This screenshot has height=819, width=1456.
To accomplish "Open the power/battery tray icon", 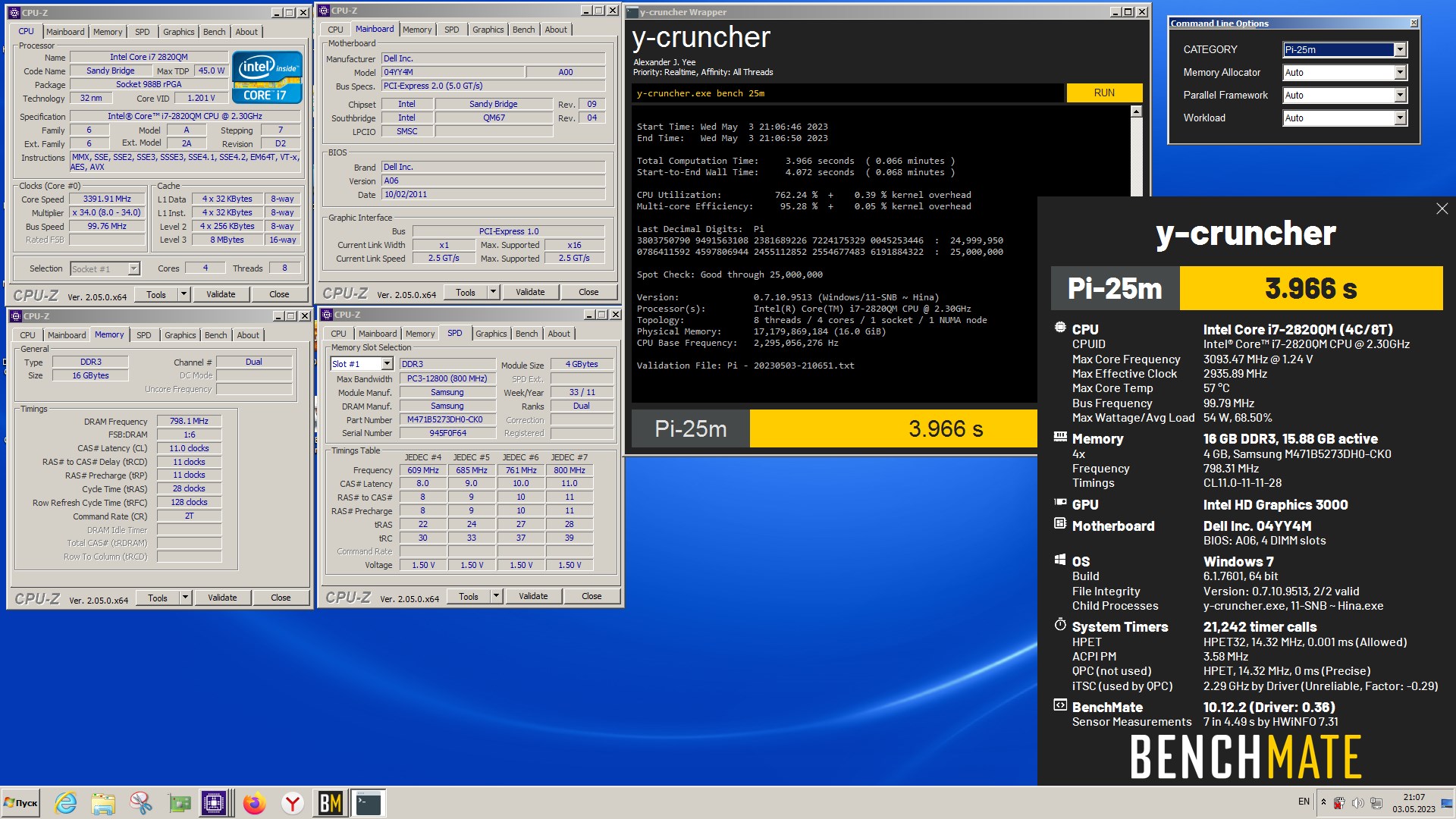I will [x=1339, y=802].
